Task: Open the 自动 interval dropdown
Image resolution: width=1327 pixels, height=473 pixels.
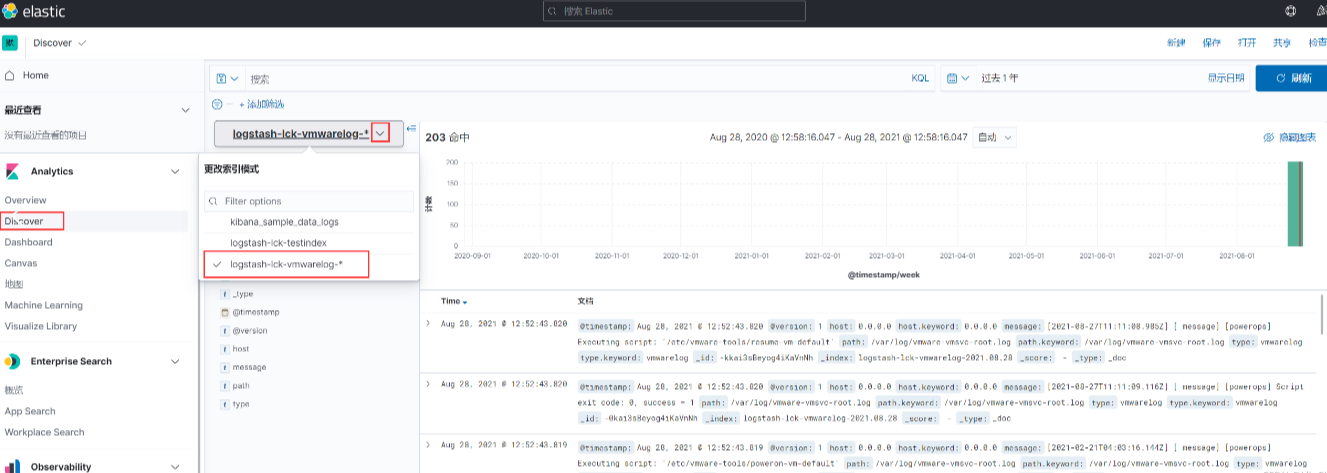Action: pos(996,137)
